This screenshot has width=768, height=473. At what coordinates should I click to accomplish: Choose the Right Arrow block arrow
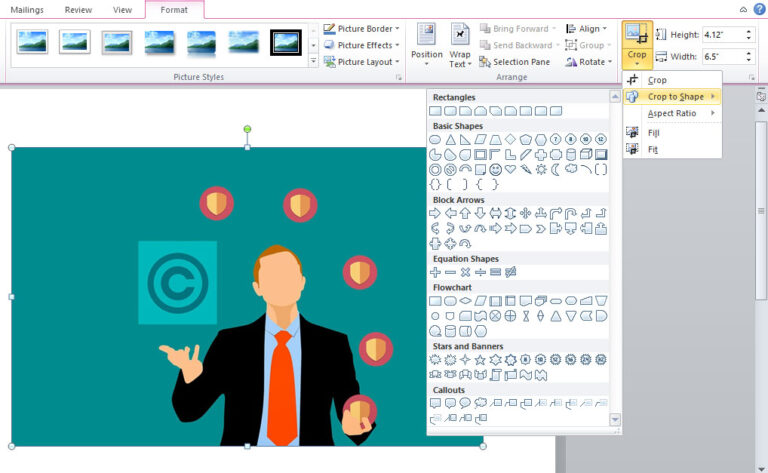[435, 213]
